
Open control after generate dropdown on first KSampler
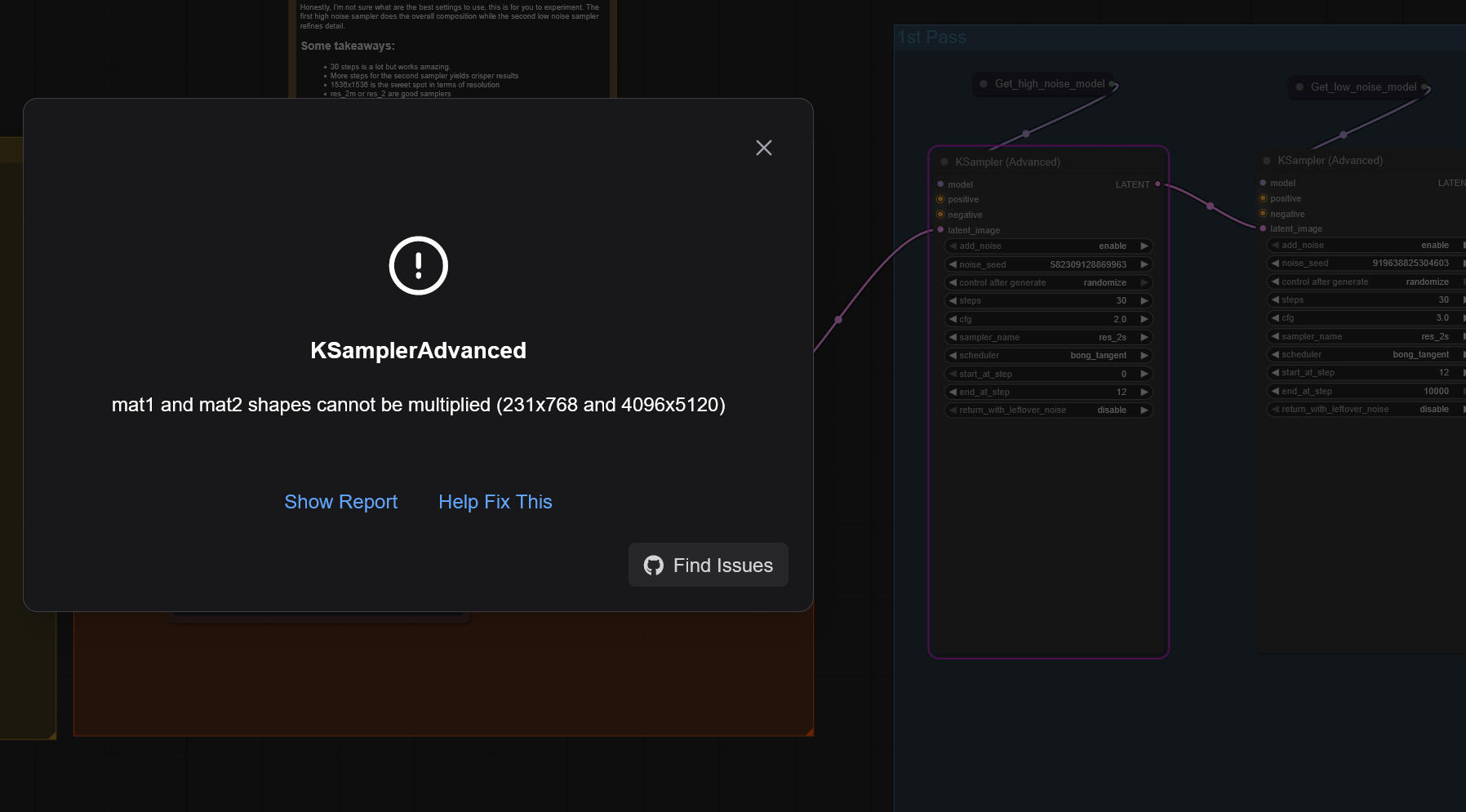(x=1048, y=282)
